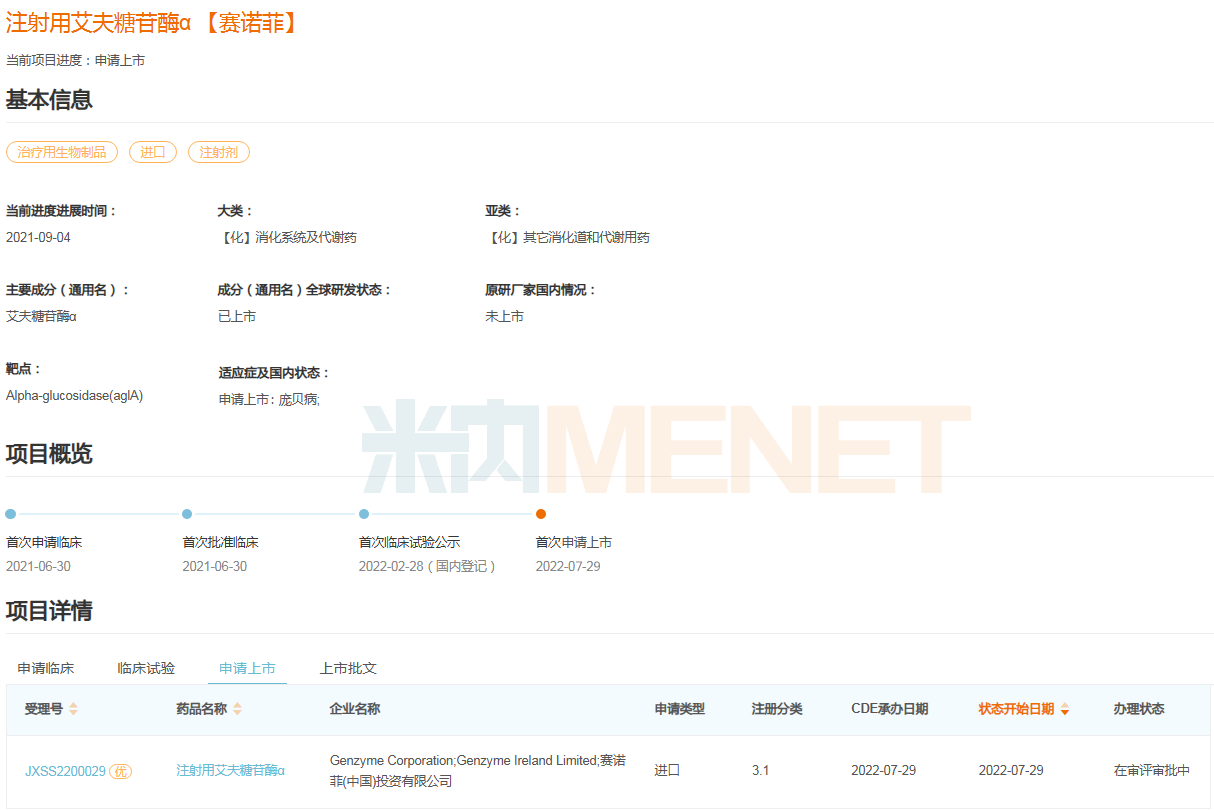Open the 上市批文 tab
Viewport: 1214px width, 811px height.
pyautogui.click(x=348, y=668)
